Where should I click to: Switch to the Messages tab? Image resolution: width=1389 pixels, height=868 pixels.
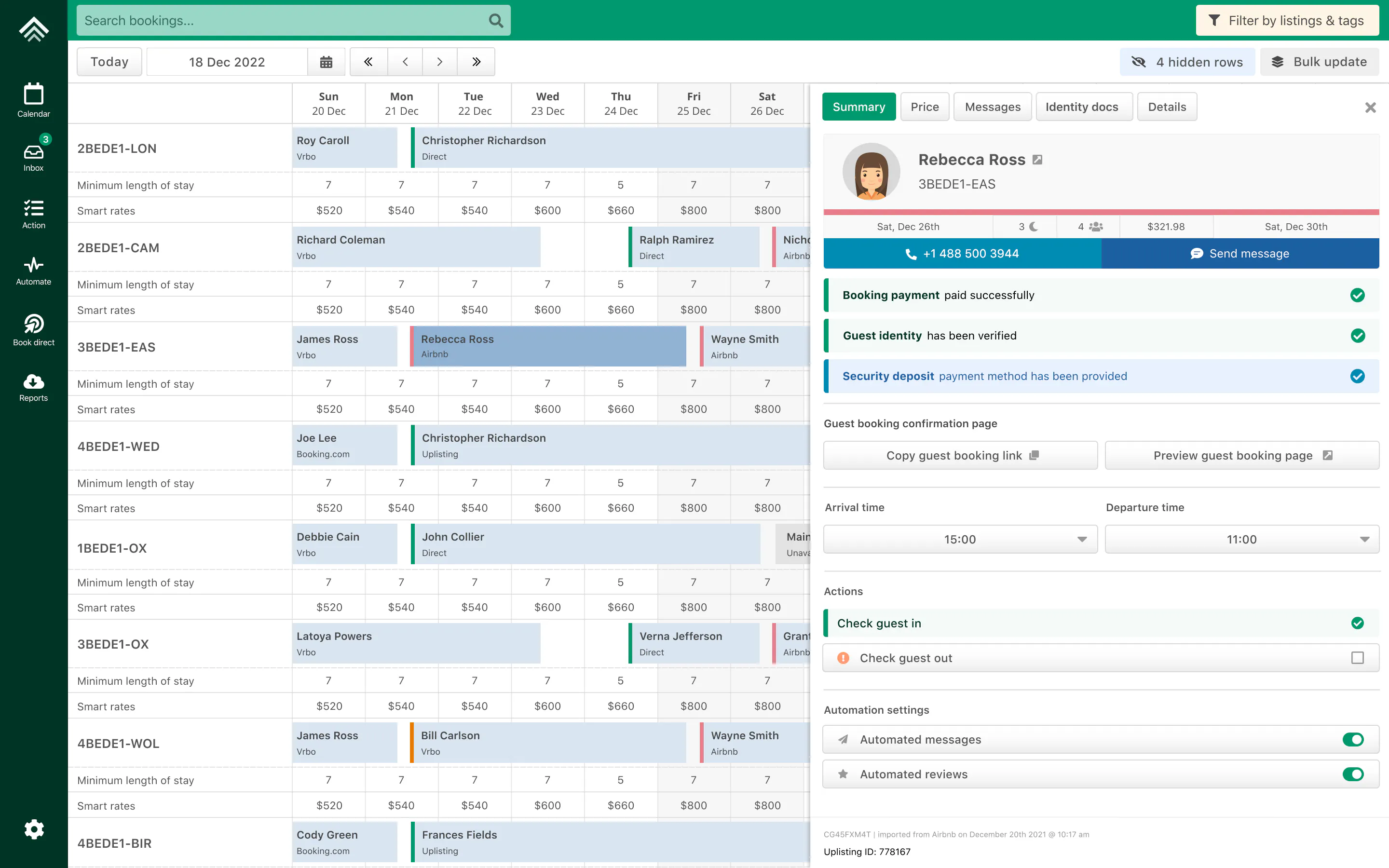[993, 107]
